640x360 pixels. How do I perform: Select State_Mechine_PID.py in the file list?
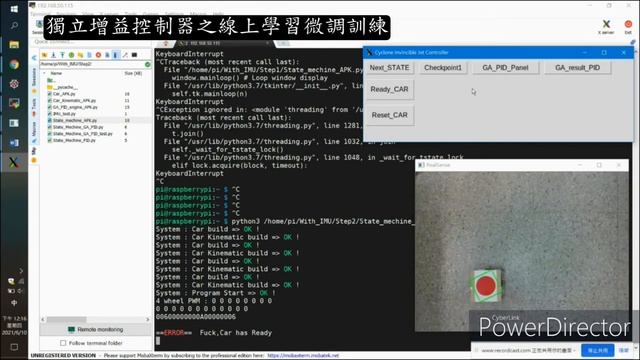71,140
